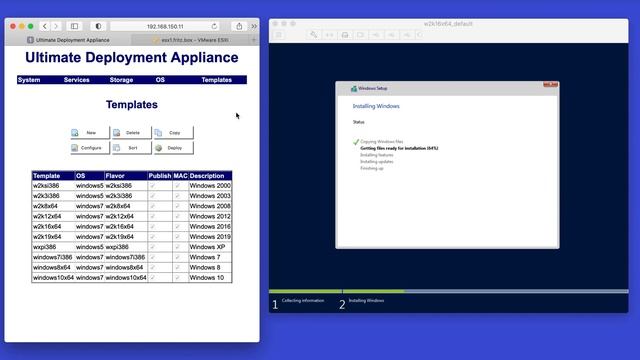Click the Copying Windows files status line
This screenshot has width=640, height=360.
click(382, 142)
